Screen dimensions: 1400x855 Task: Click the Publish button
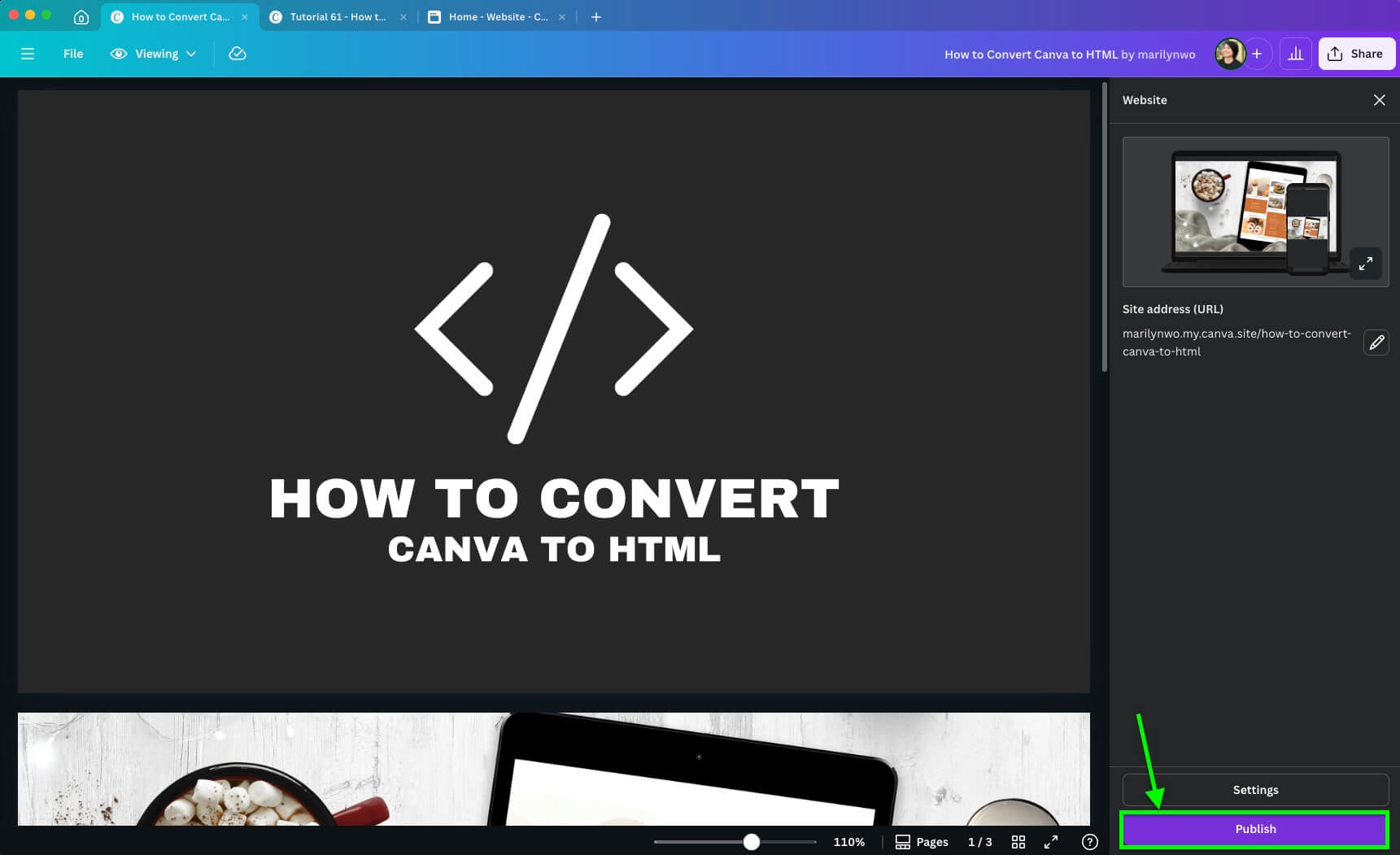click(x=1254, y=828)
